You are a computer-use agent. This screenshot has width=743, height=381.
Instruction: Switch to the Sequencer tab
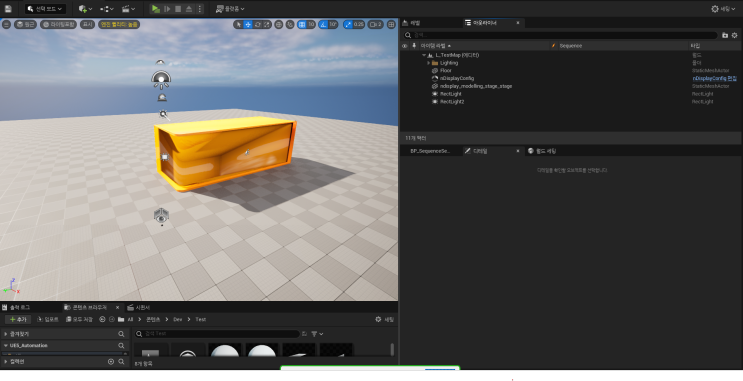139,307
